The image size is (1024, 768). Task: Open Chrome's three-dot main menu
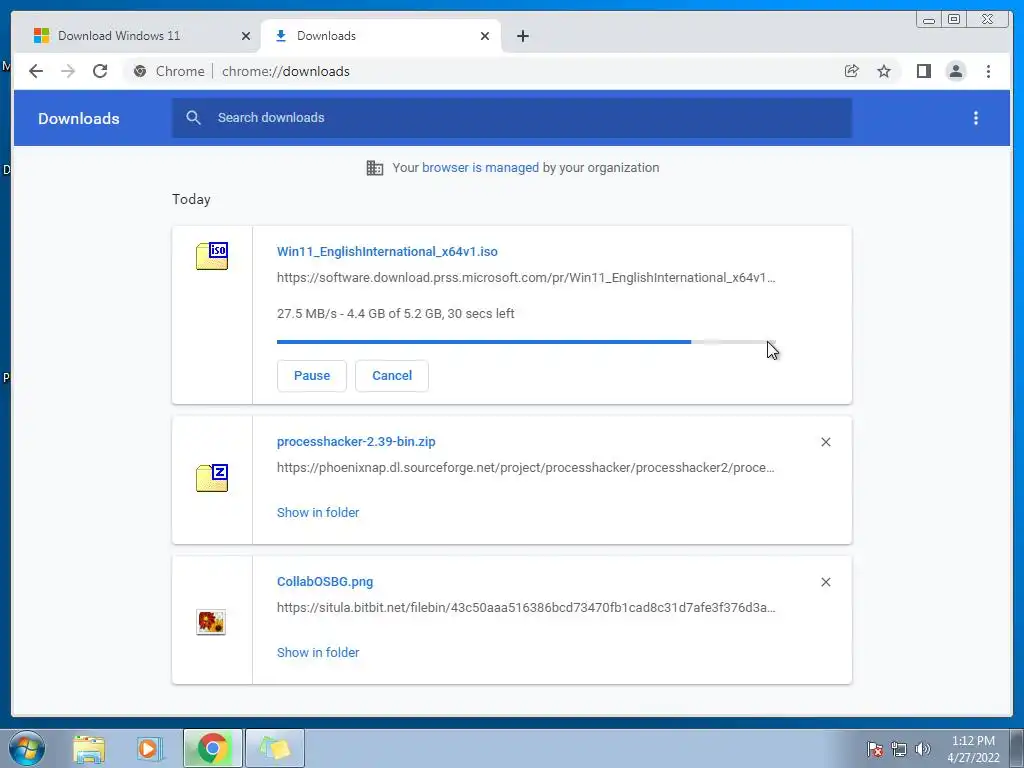[988, 71]
